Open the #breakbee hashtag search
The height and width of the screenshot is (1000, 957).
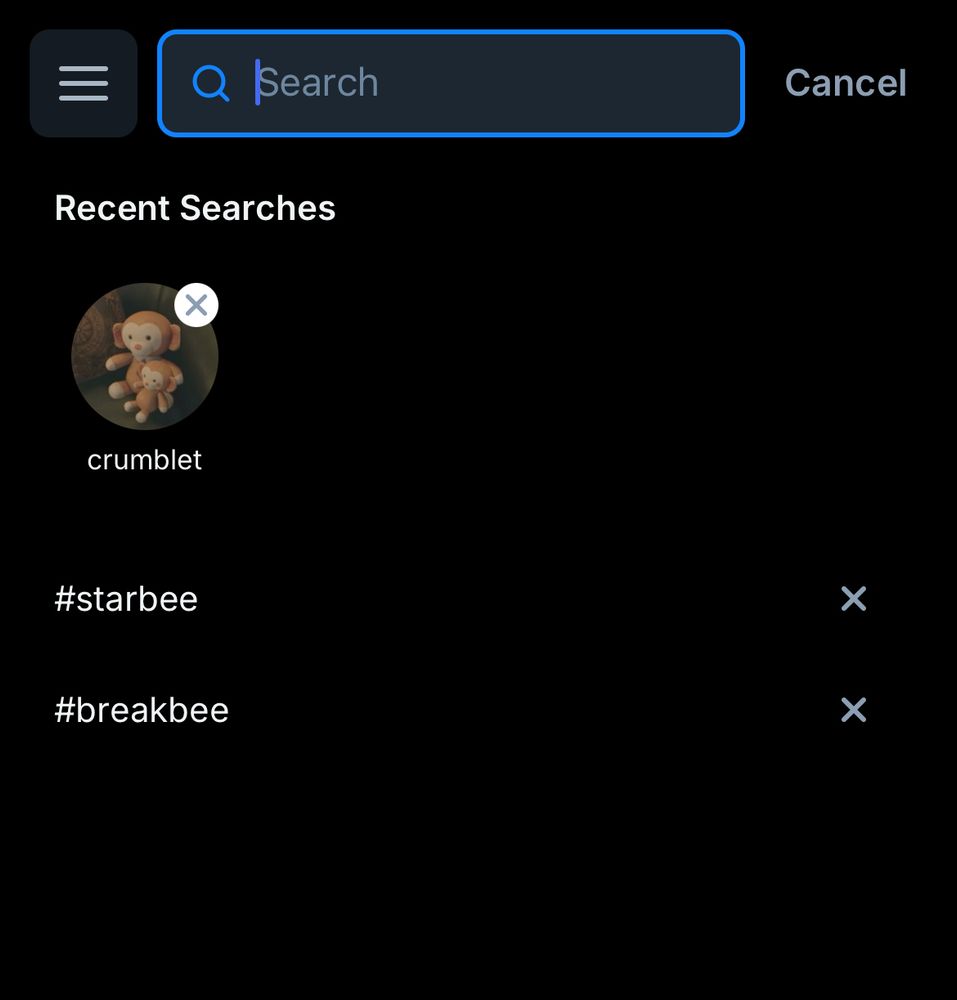pyautogui.click(x=141, y=710)
